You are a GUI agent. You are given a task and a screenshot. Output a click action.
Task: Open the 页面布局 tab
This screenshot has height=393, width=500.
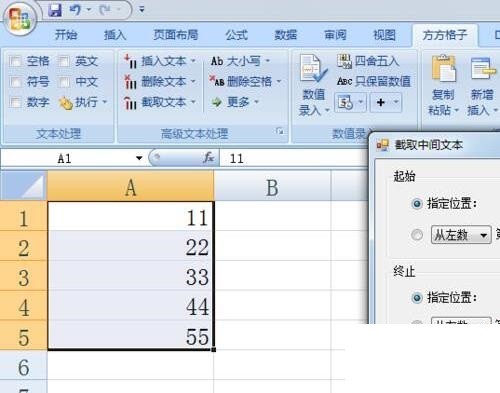[x=176, y=35]
